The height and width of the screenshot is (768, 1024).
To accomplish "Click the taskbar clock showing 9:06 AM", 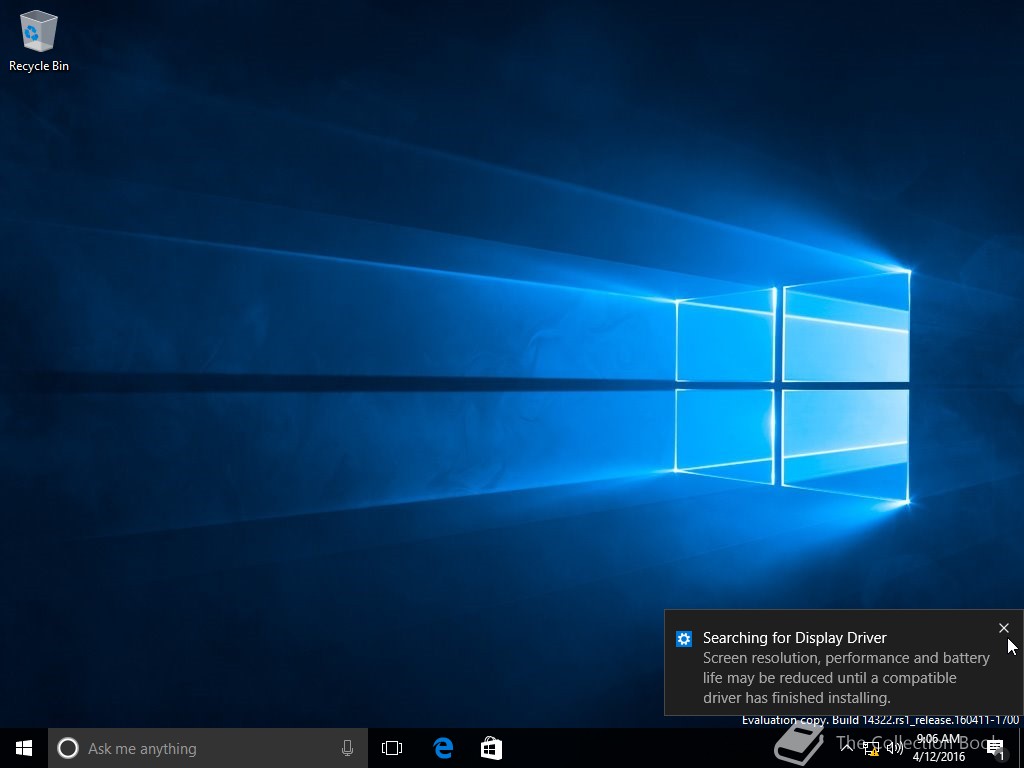I will pos(938,748).
